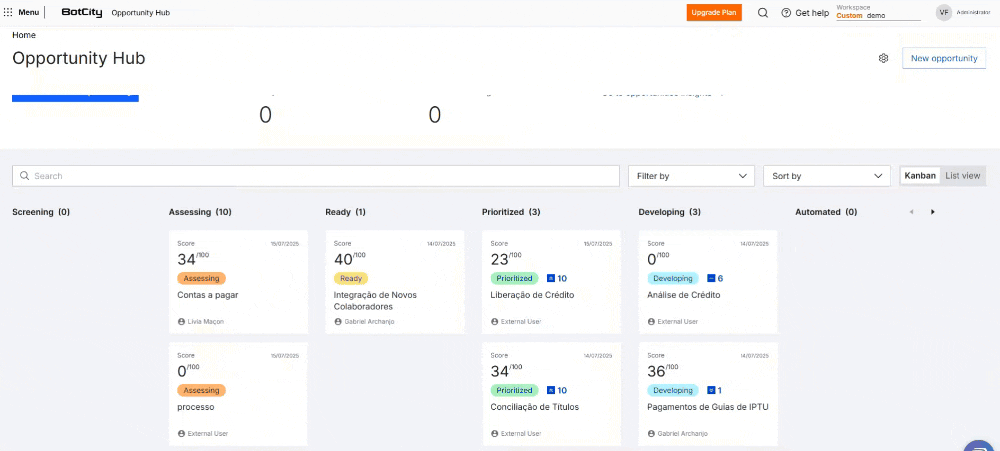Open search via magnifier icon in header
This screenshot has height=451, width=1000.
(x=763, y=13)
